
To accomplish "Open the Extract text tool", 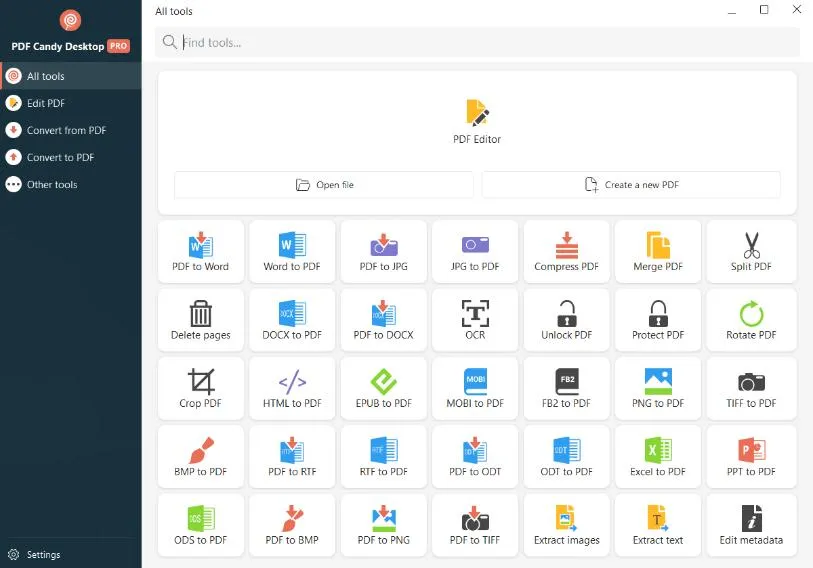I will [x=658, y=525].
